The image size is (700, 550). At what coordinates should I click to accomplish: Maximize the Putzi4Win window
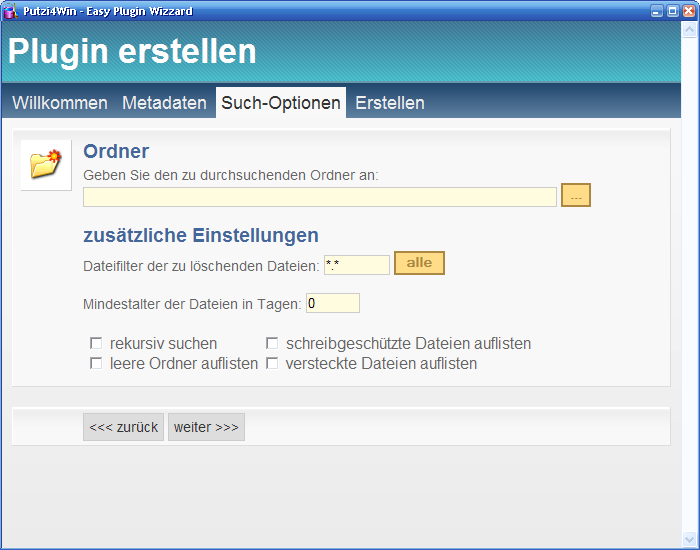point(673,11)
